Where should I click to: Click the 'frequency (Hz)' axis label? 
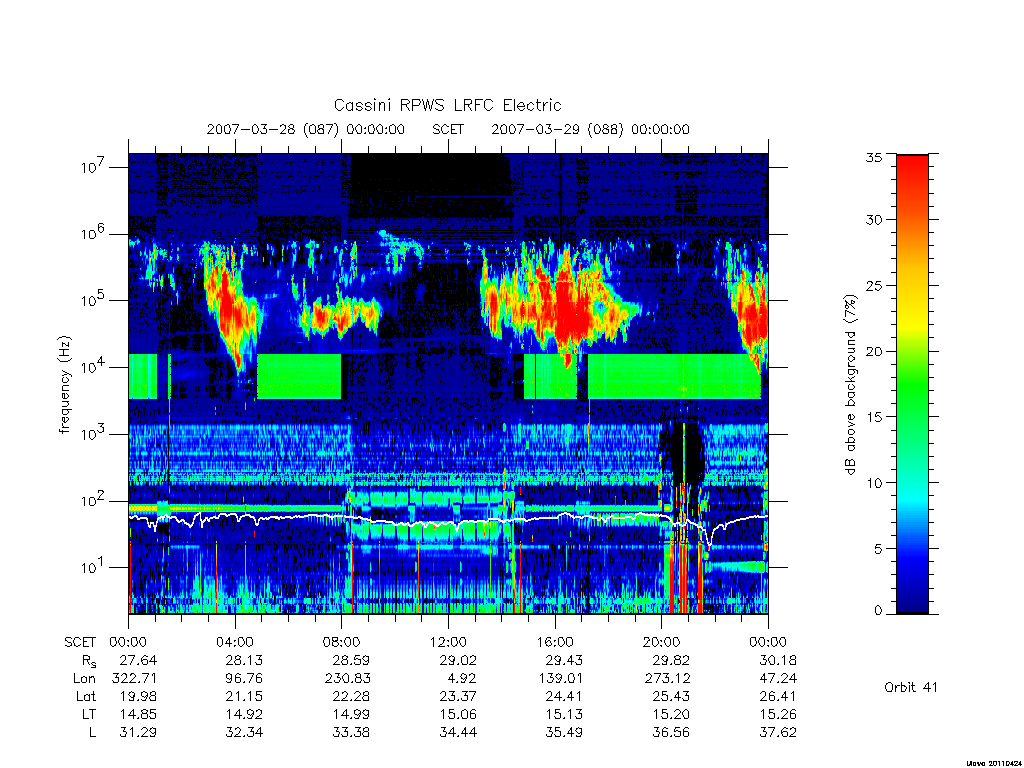tap(64, 385)
